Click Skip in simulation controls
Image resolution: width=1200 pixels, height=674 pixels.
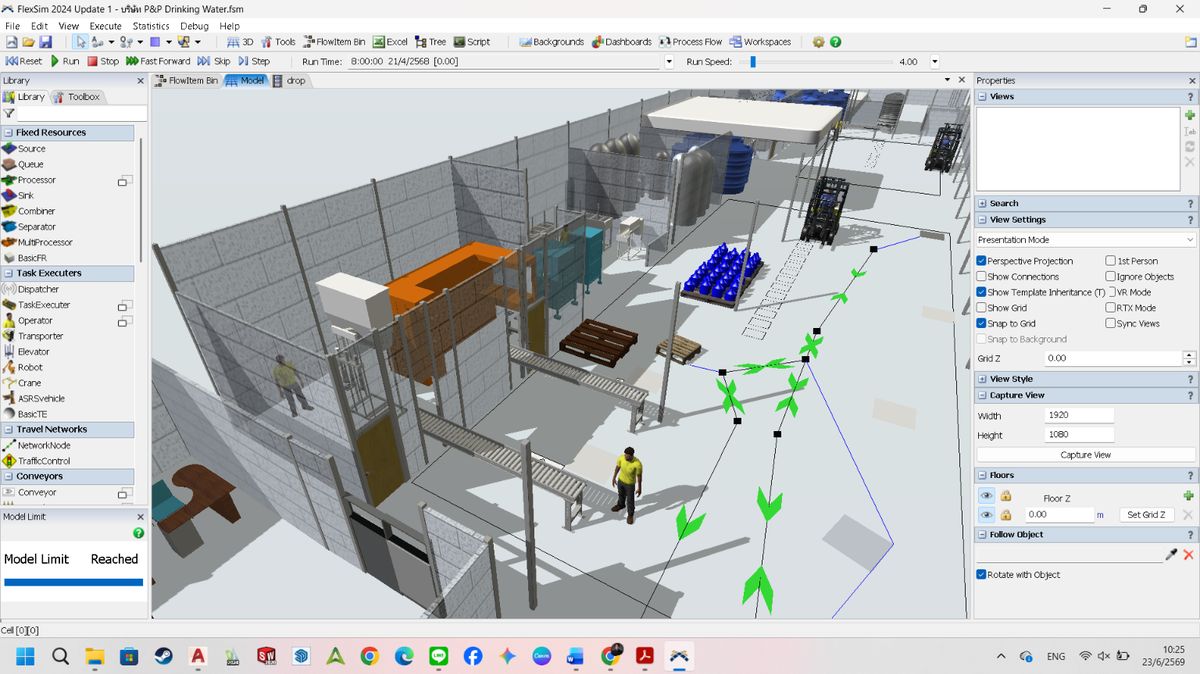pos(214,61)
